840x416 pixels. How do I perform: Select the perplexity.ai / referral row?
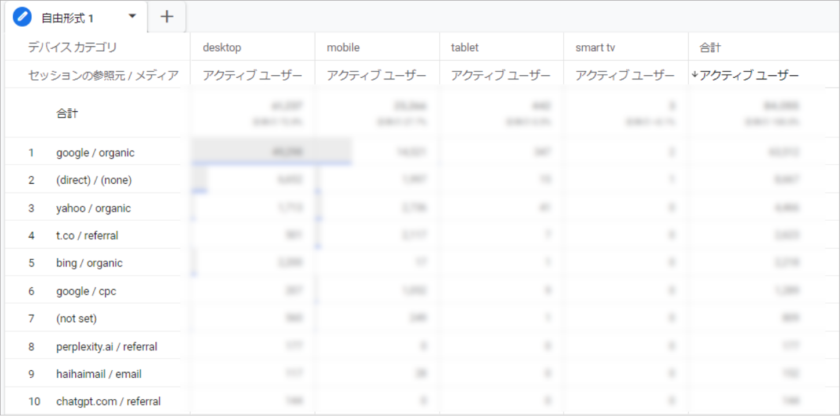click(x=107, y=347)
